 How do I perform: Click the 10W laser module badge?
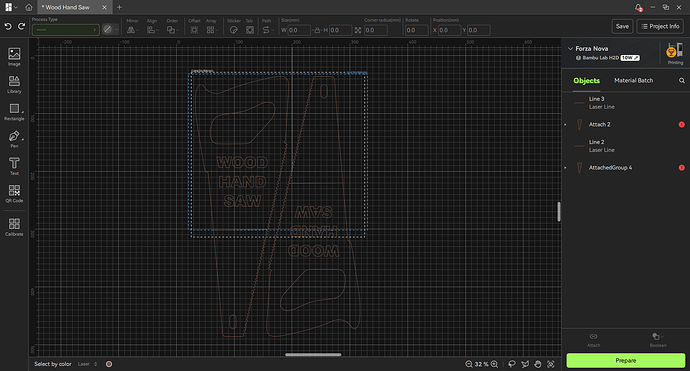(630, 58)
